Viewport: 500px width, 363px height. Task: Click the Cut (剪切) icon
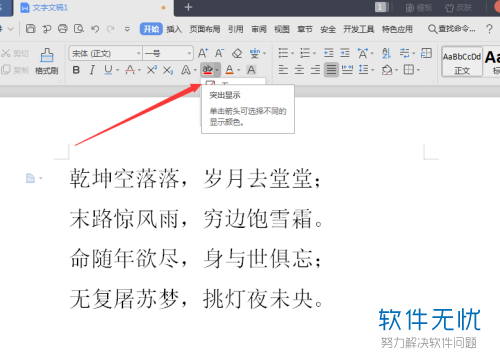tap(6, 53)
